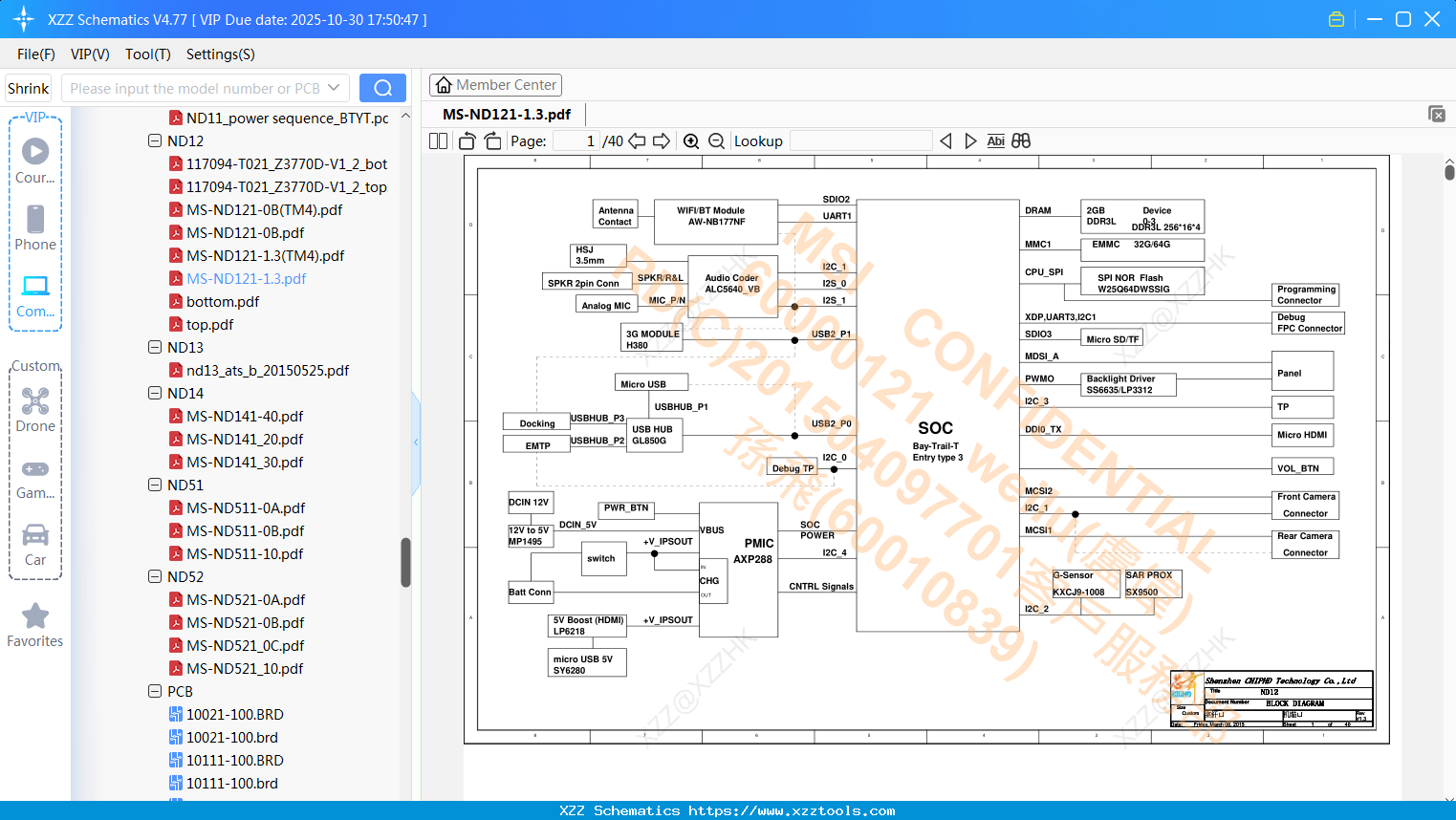The width and height of the screenshot is (1456, 820).
Task: Collapse the ND51 folder
Action: (155, 486)
